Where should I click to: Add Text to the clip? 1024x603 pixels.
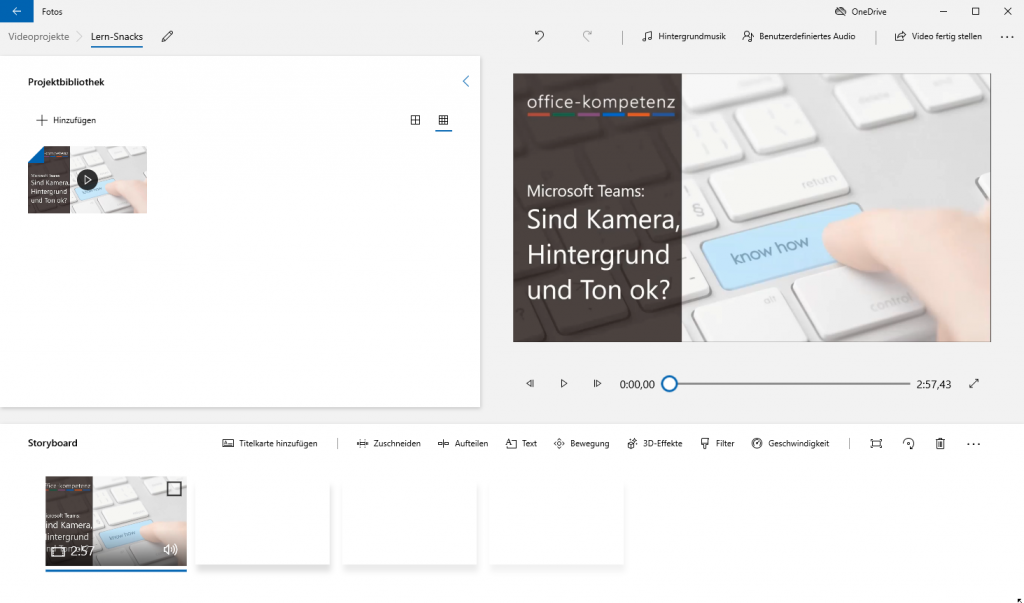pyautogui.click(x=521, y=444)
